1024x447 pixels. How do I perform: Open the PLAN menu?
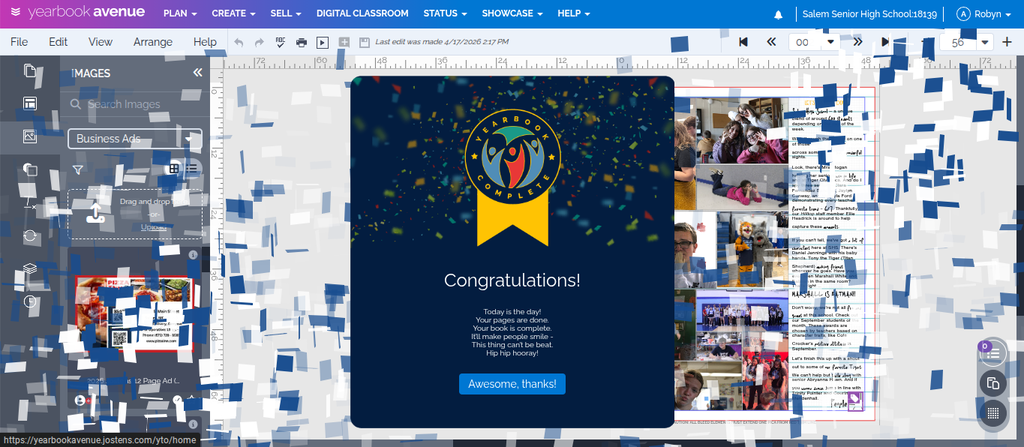coord(178,14)
